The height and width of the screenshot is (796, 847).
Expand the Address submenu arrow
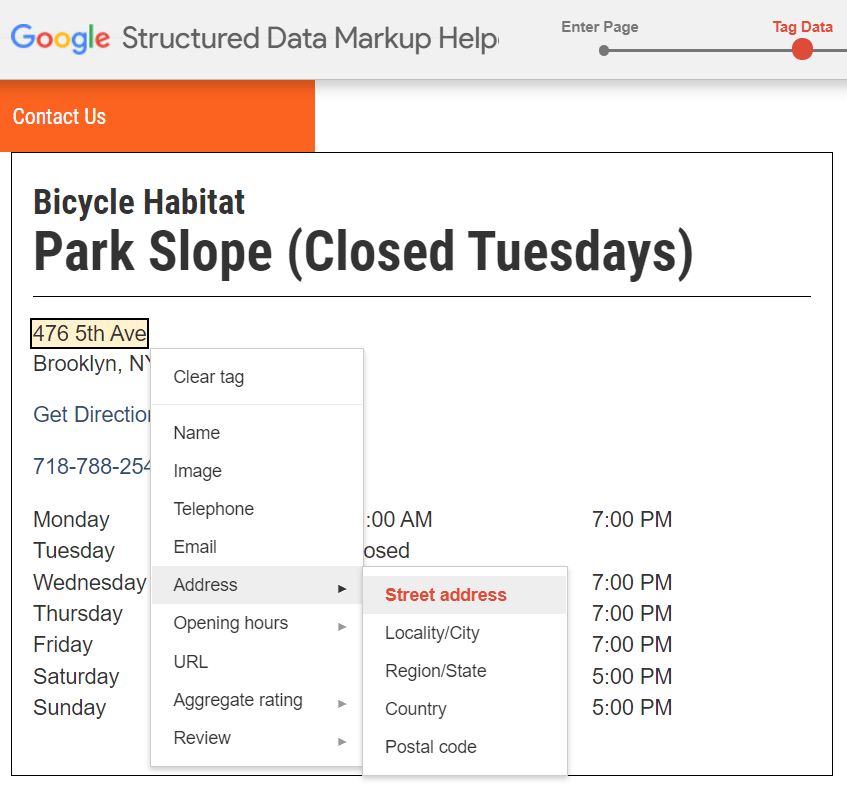point(341,588)
